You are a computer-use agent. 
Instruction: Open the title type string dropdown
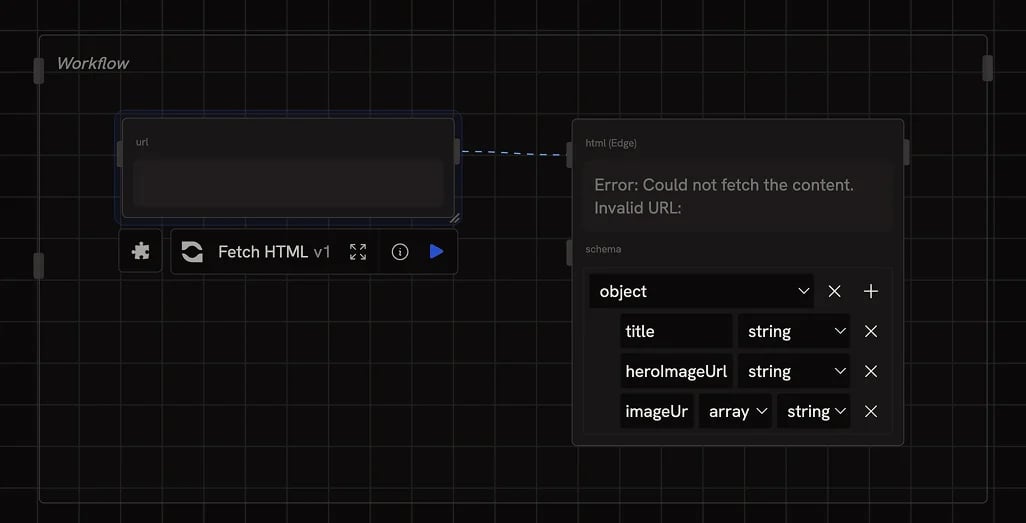point(794,331)
